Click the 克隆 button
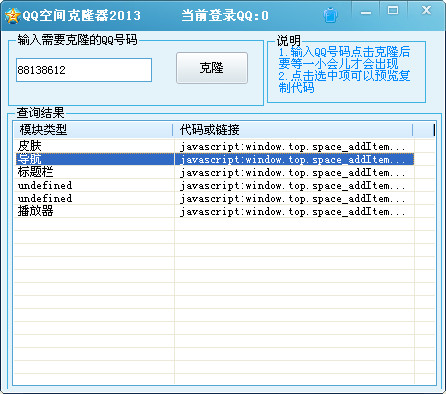Screen dimensions: 446x394 coord(212,68)
